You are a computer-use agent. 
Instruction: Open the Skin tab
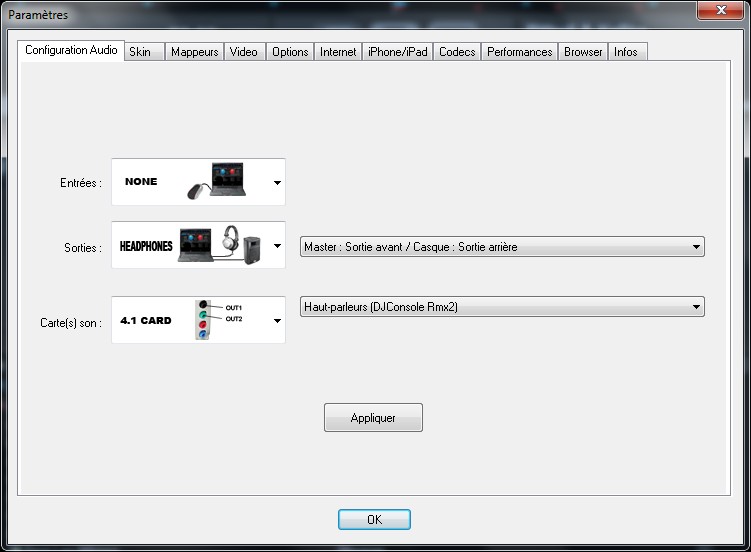pyautogui.click(x=144, y=52)
